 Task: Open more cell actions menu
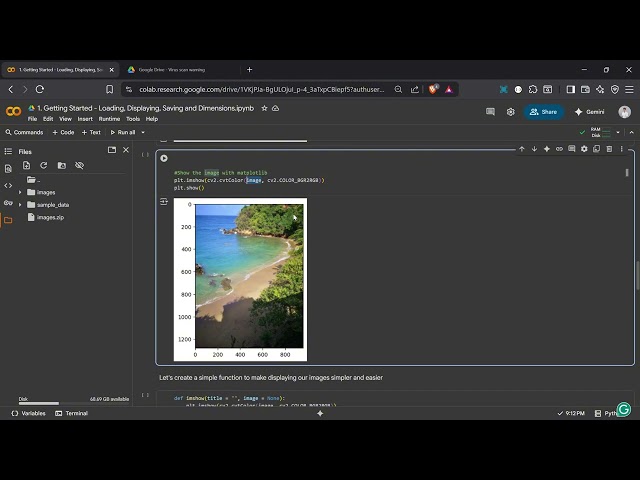[x=622, y=149]
